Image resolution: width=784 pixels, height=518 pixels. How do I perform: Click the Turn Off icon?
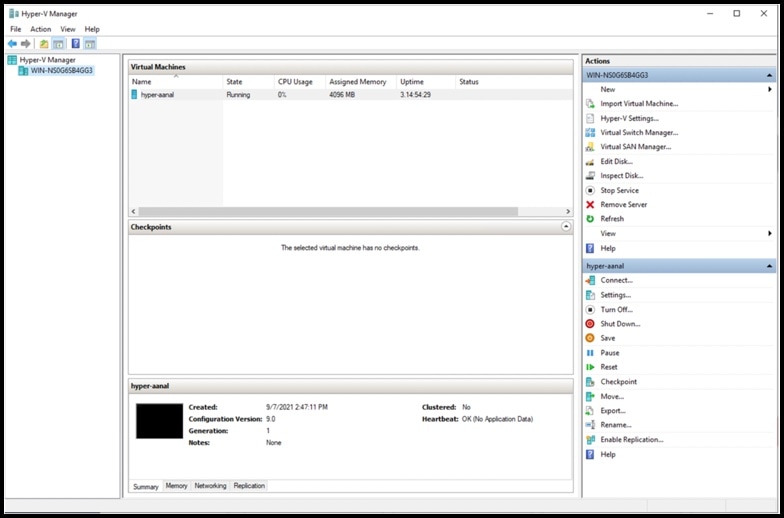590,310
